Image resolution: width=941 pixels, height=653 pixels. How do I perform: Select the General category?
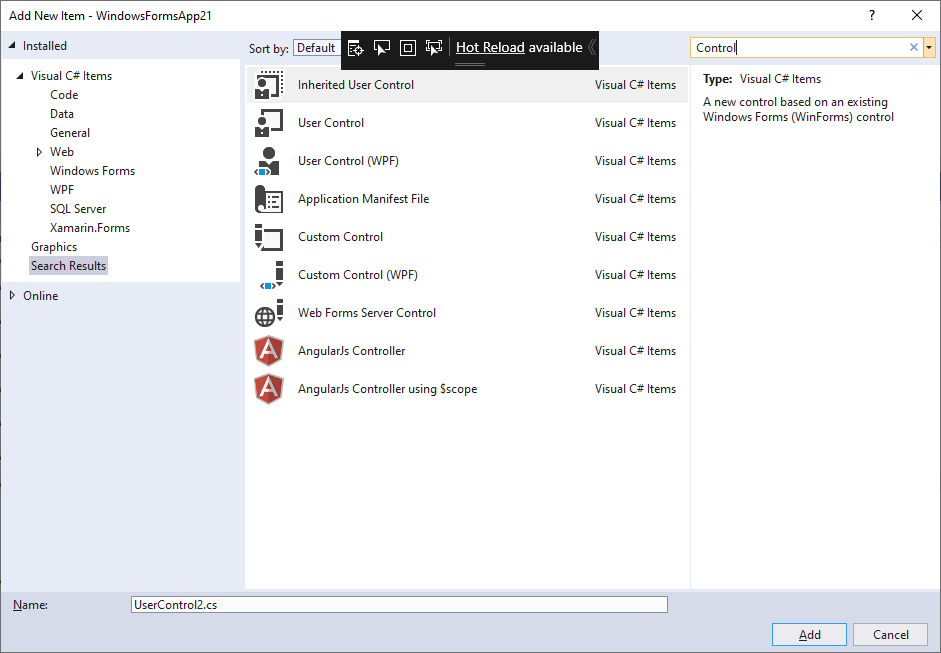(x=70, y=133)
